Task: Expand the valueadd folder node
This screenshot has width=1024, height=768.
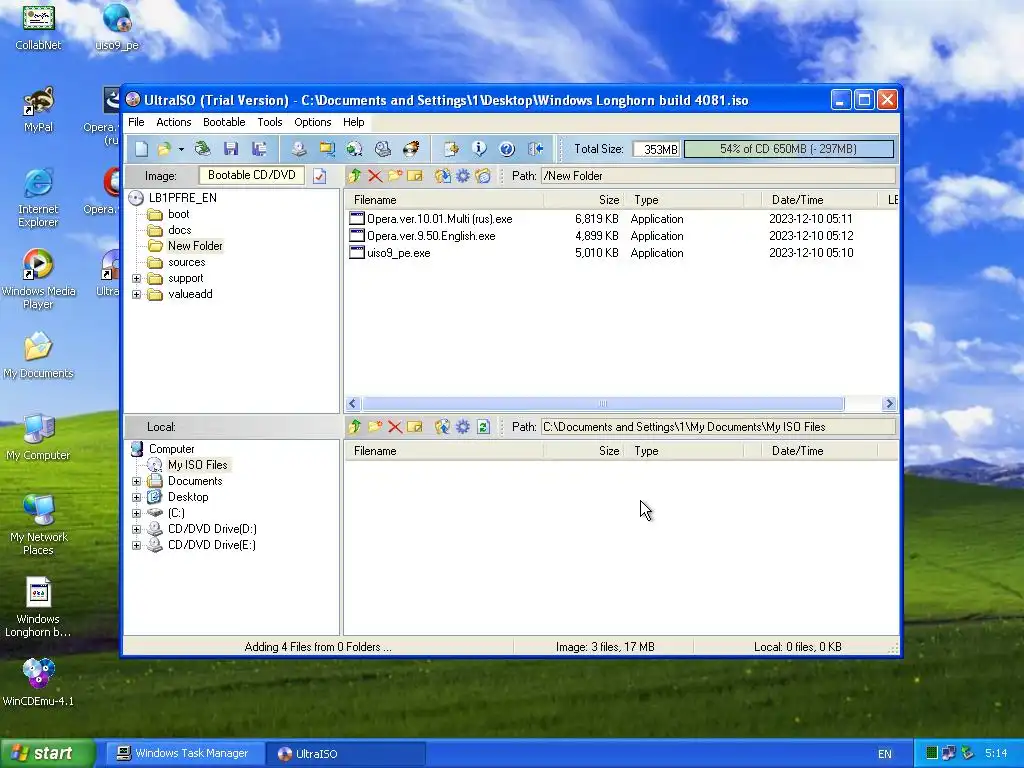Action: [136, 295]
